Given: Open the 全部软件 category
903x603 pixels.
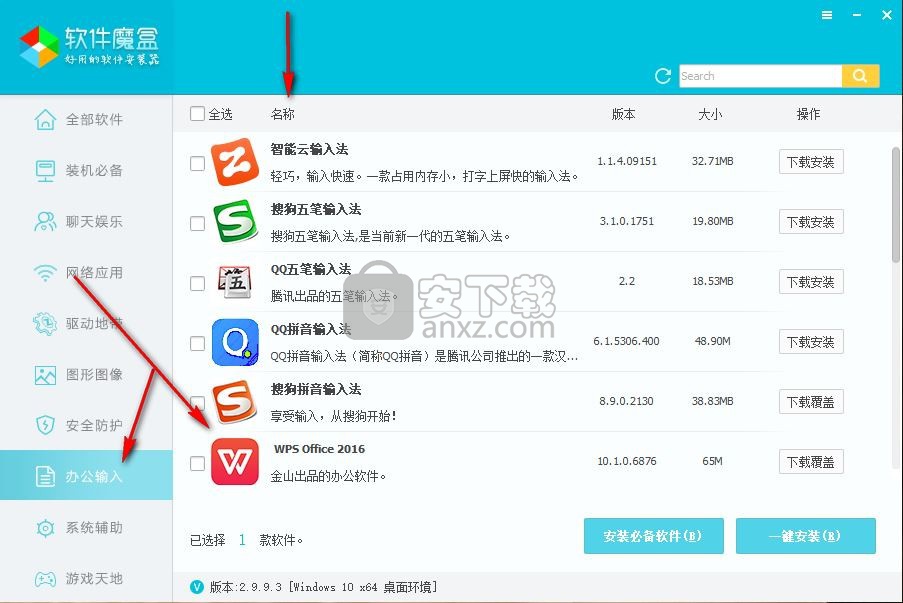Looking at the screenshot, I should pos(86,120).
